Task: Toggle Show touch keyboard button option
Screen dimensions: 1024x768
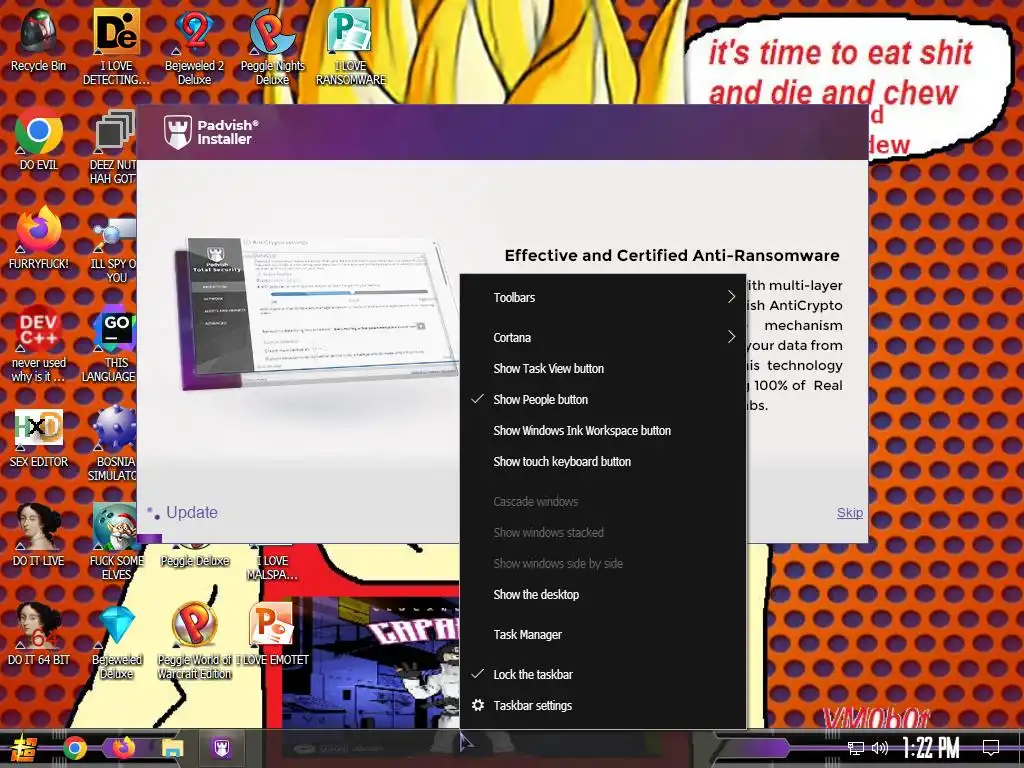Action: [x=603, y=462]
